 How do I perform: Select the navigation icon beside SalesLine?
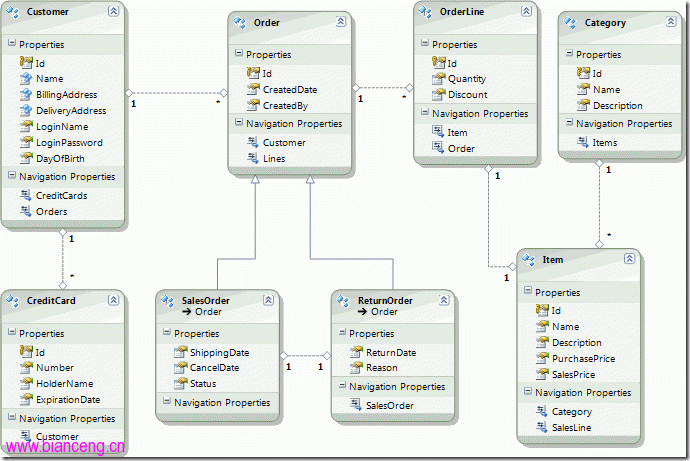tap(542, 427)
